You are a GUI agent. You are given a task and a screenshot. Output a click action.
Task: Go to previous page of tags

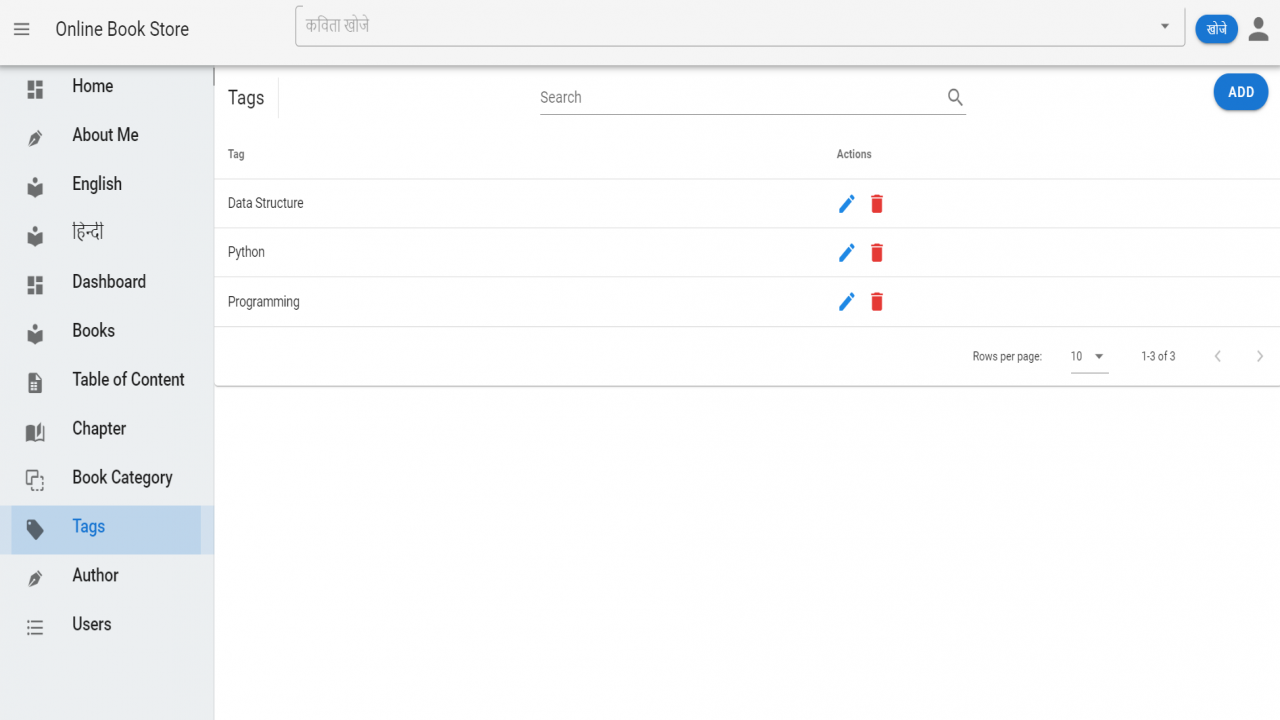coord(1218,356)
